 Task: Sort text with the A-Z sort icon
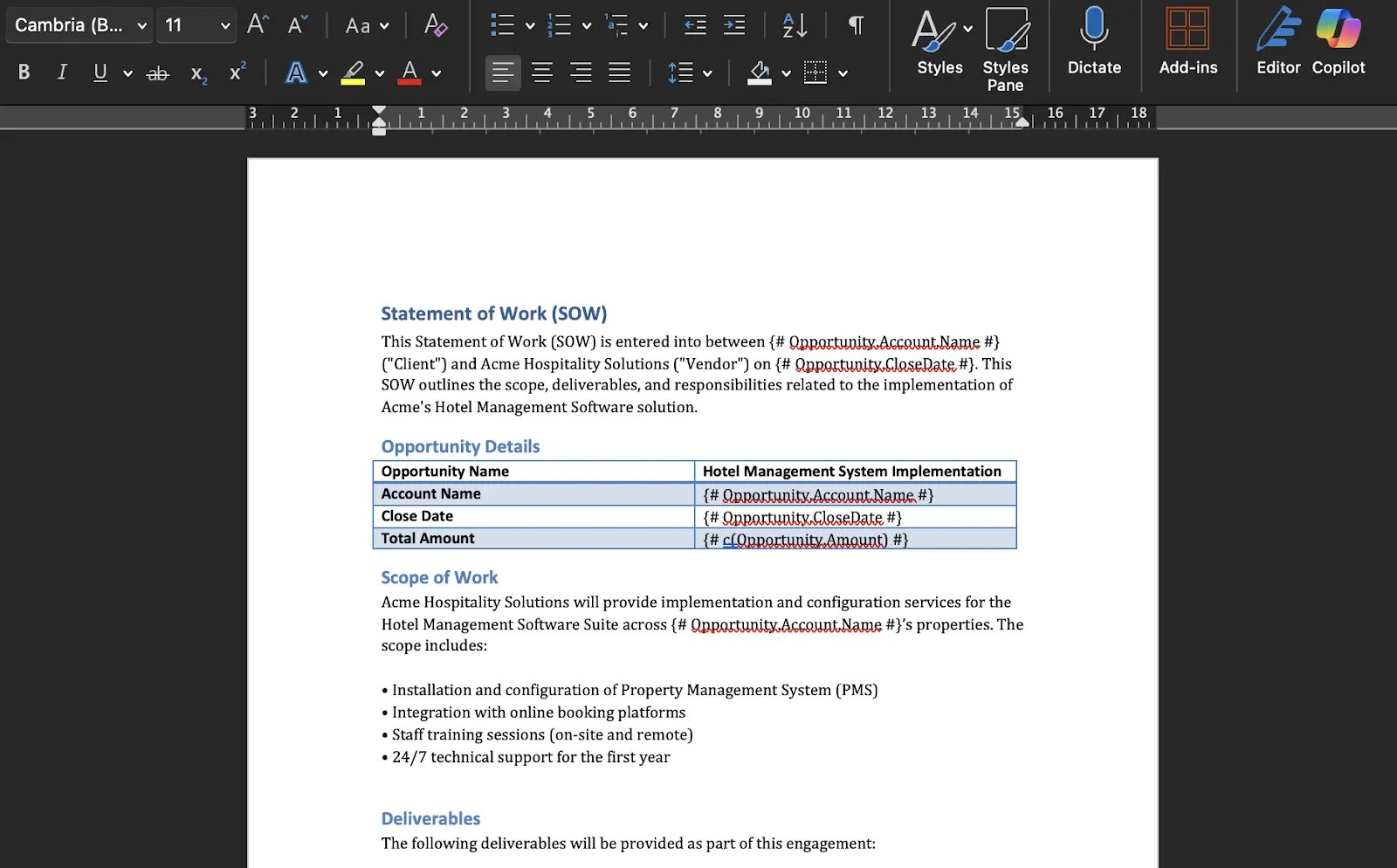click(795, 25)
